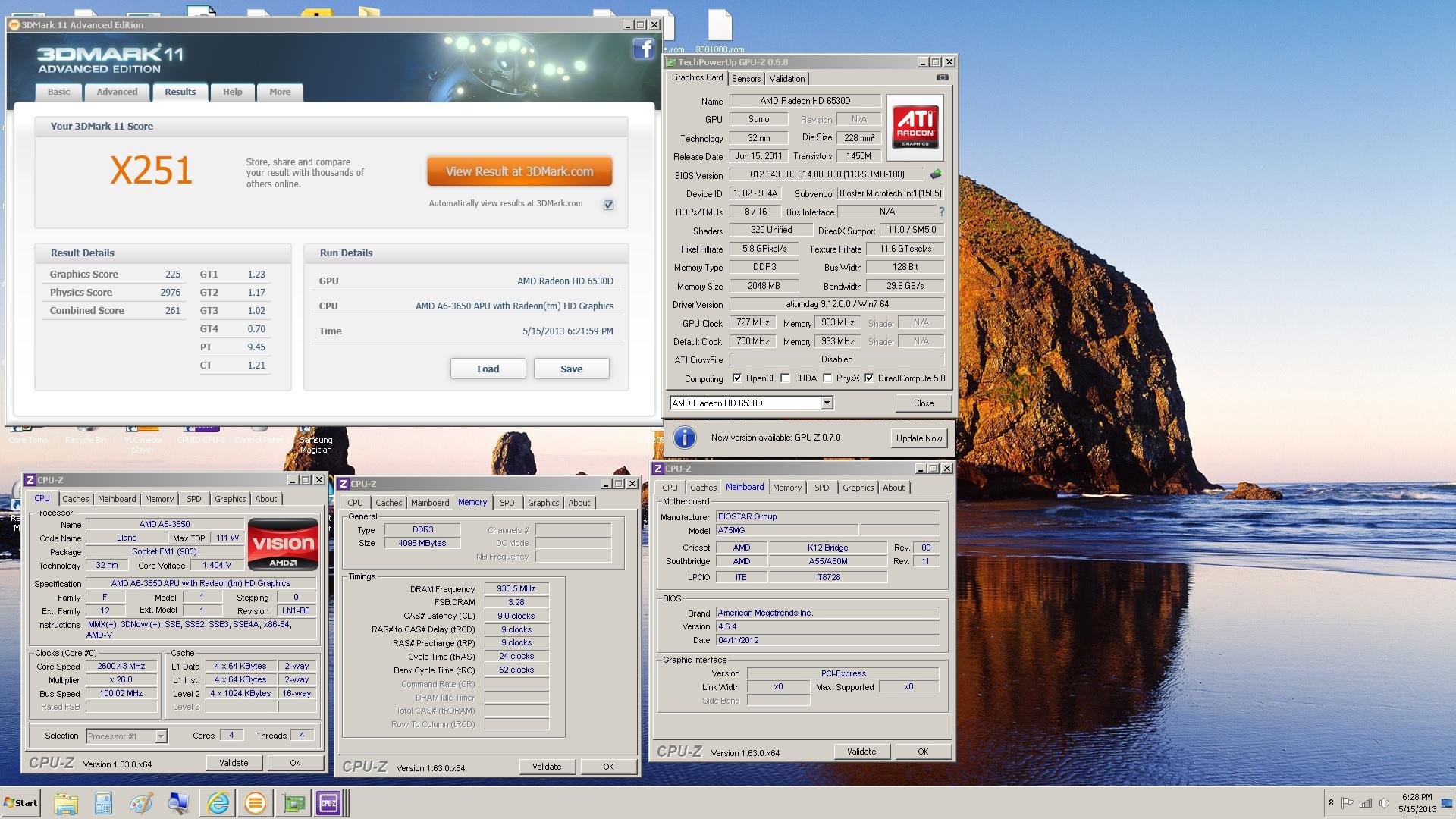1456x819 pixels.
Task: Open the Caches tab in the CPU-Z Mainboard window
Action: click(703, 488)
